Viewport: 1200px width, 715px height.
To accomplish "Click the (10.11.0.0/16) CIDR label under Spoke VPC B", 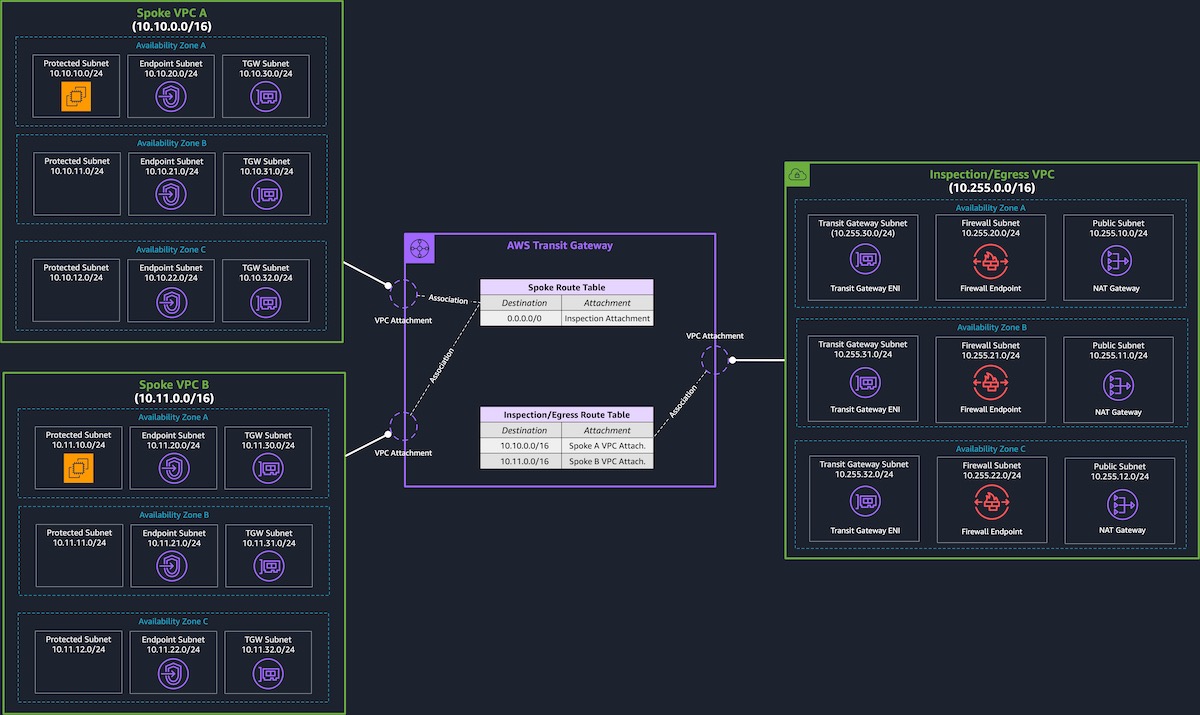I will [173, 398].
